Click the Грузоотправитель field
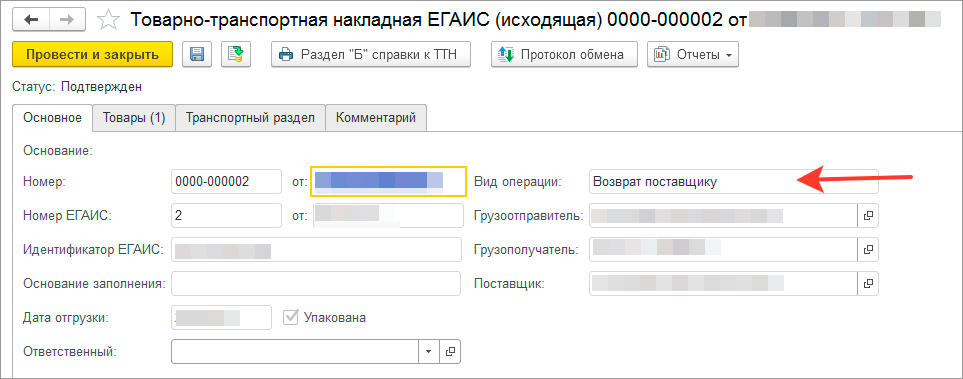This screenshot has height=379, width=963. tap(723, 216)
